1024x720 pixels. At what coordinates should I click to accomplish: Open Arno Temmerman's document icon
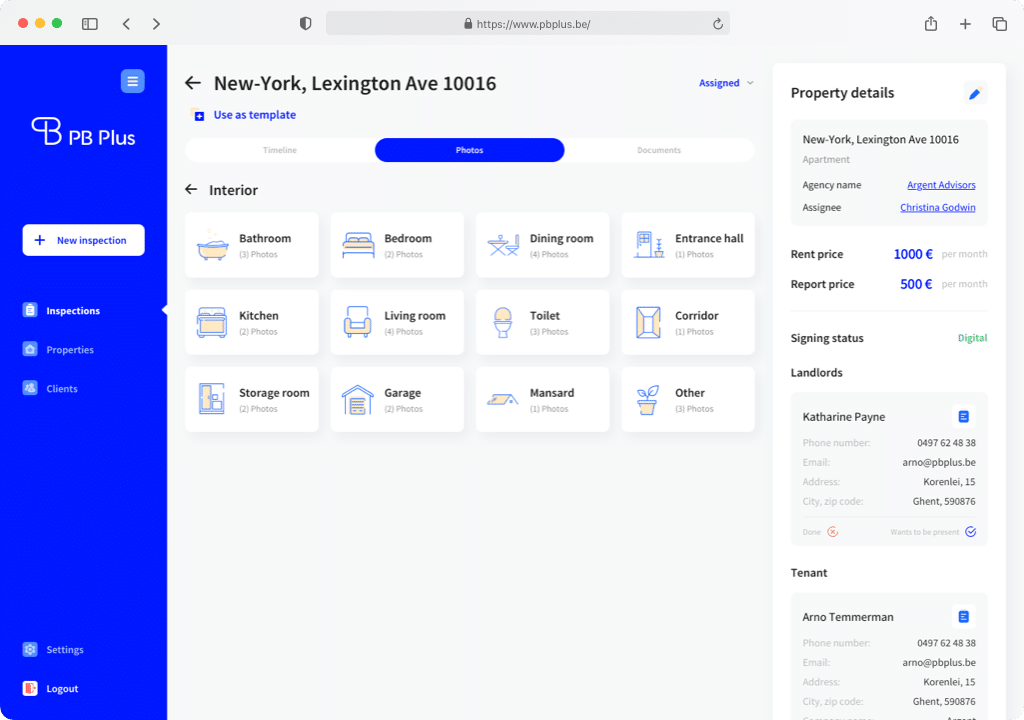963,616
